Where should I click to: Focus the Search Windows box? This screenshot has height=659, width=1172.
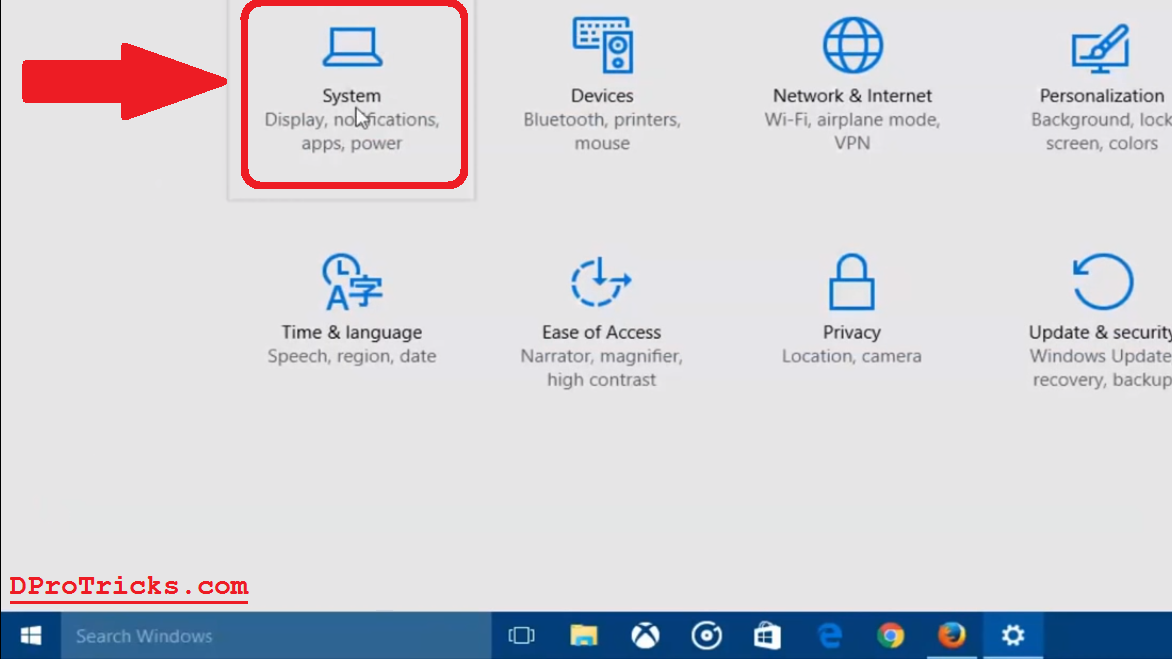(276, 636)
